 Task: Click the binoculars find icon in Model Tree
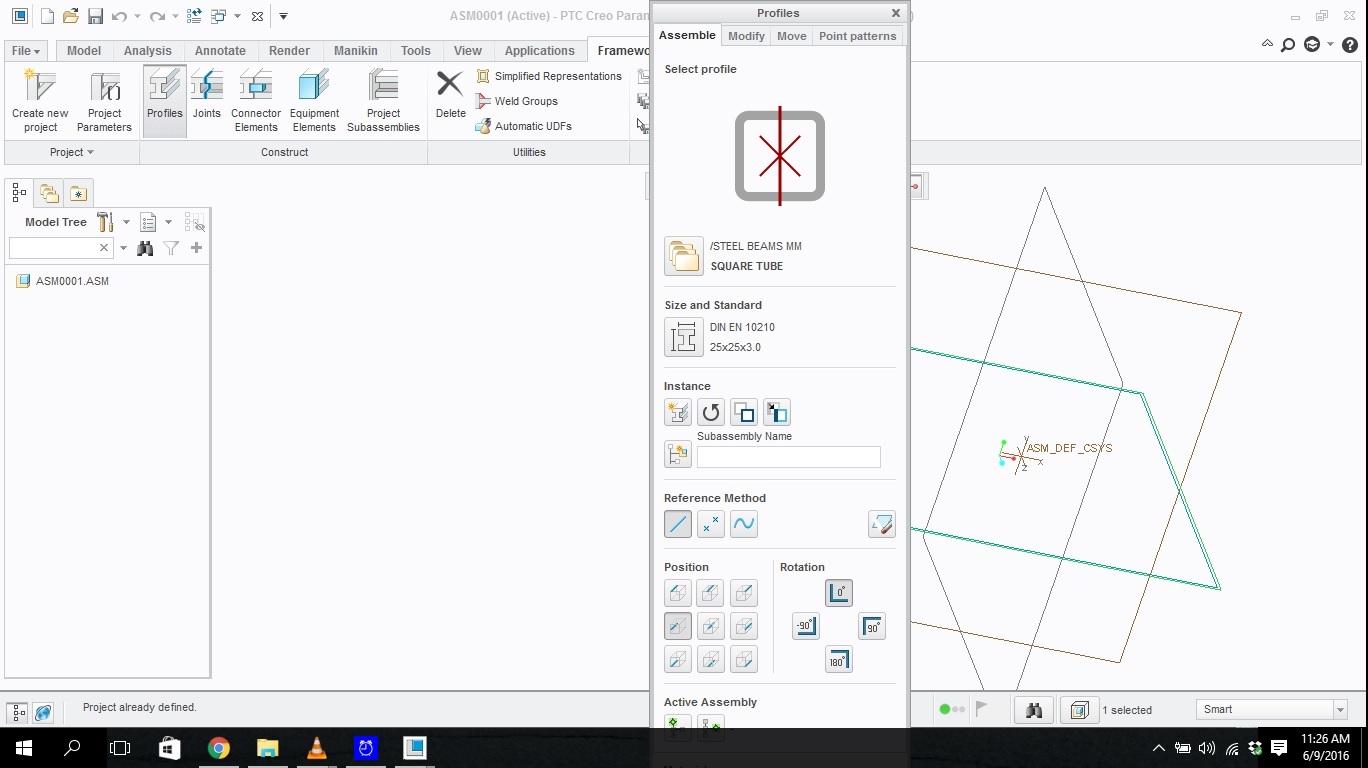pyautogui.click(x=145, y=248)
